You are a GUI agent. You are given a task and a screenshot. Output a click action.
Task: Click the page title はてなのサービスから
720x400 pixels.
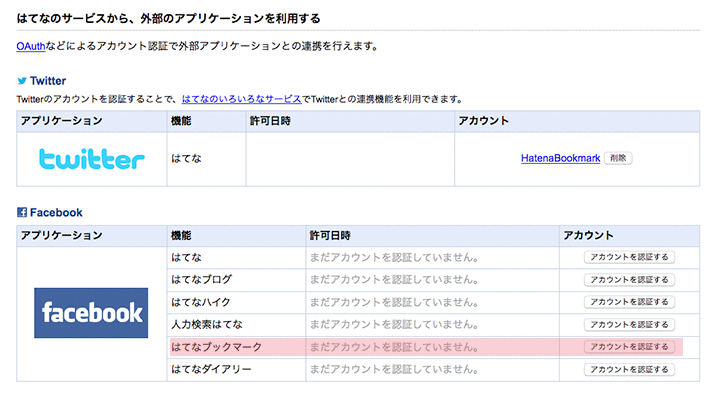[169, 18]
